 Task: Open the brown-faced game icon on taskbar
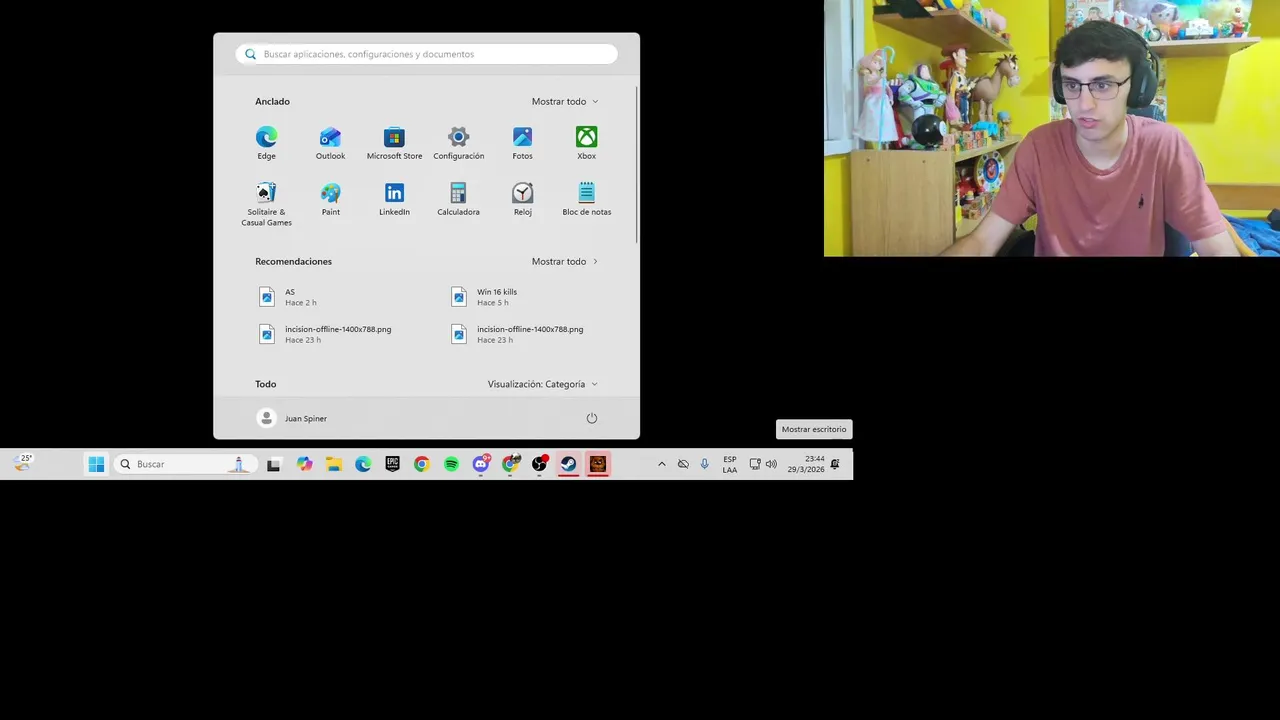(598, 464)
